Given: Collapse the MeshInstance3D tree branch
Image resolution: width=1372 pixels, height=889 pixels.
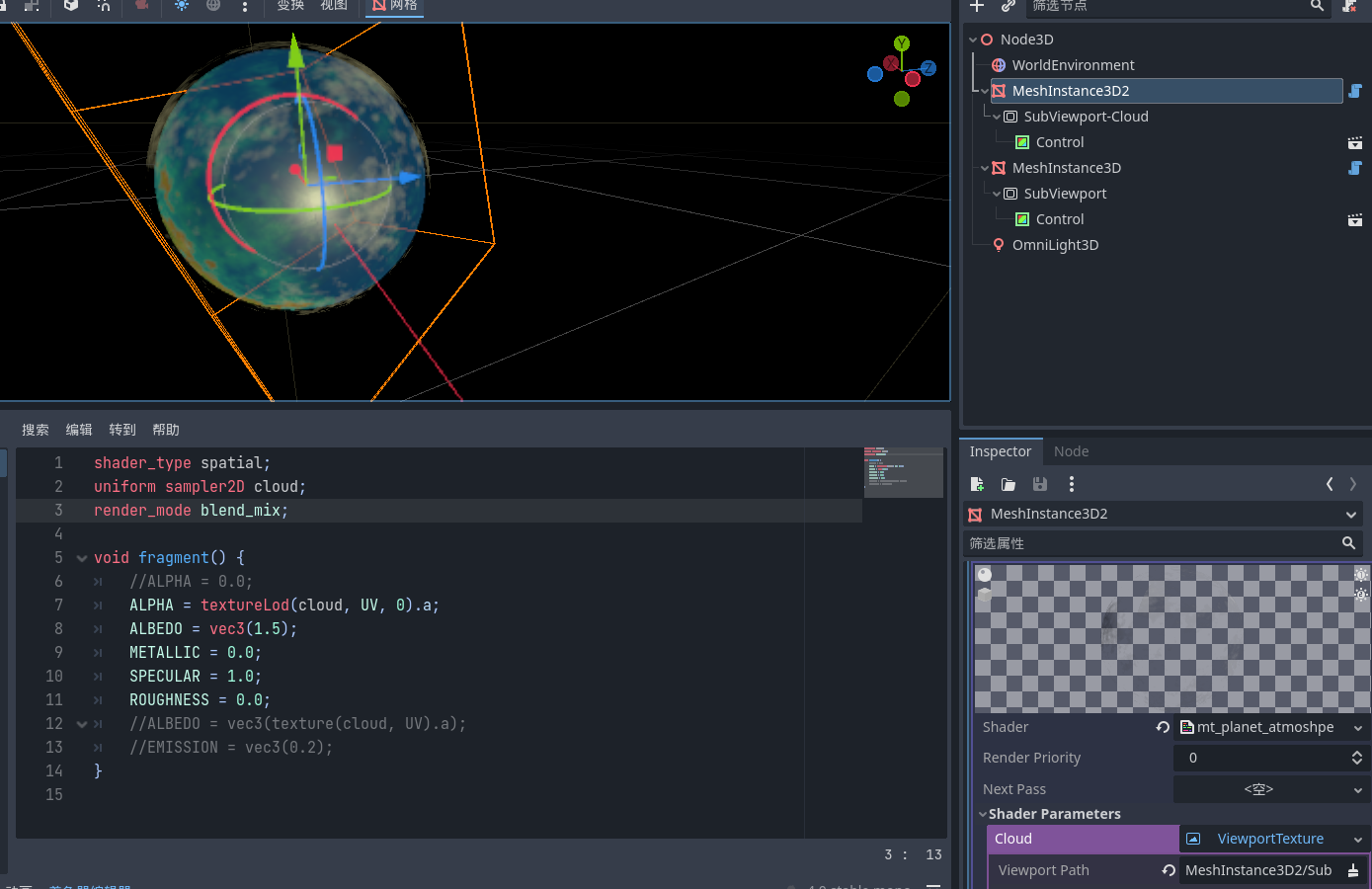Looking at the screenshot, I should [985, 168].
